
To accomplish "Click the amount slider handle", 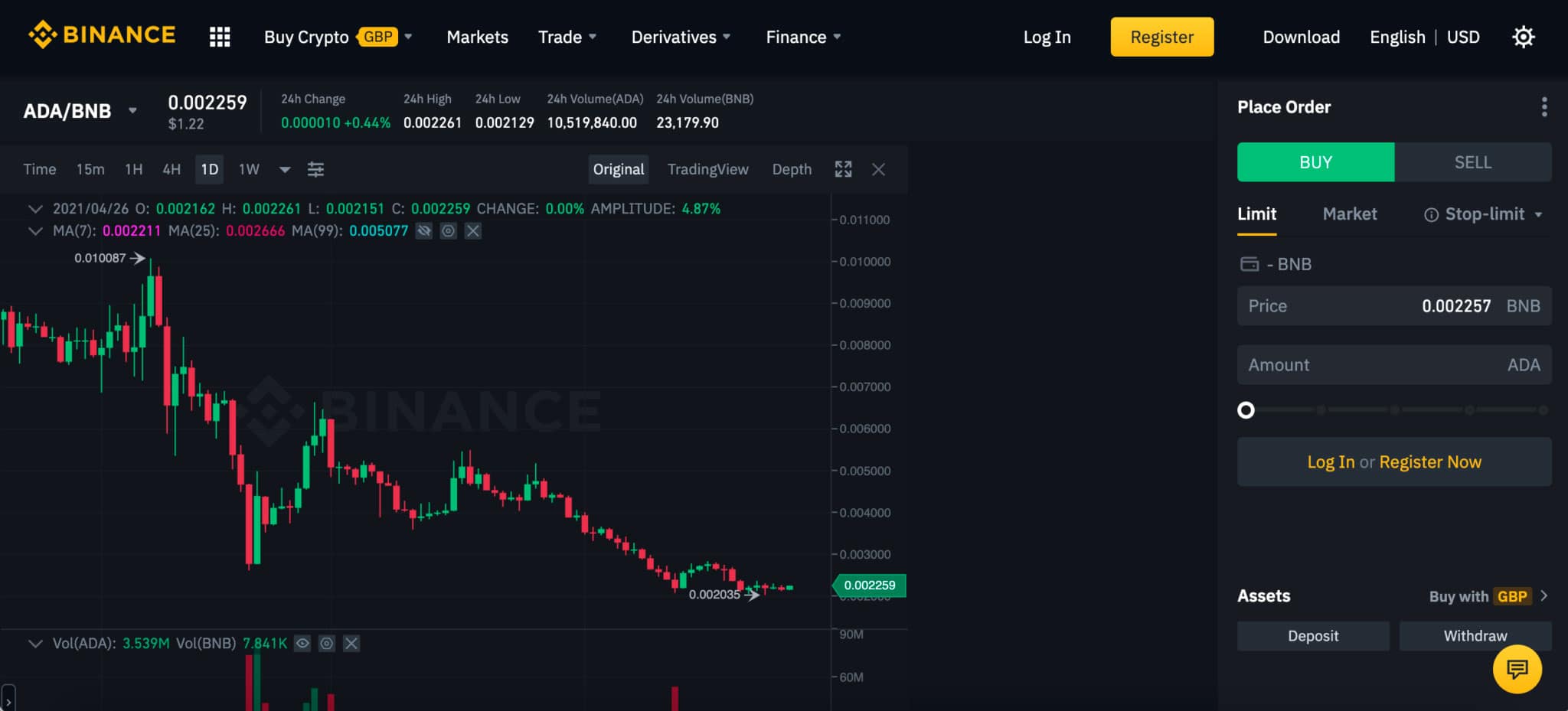I will (x=1246, y=410).
